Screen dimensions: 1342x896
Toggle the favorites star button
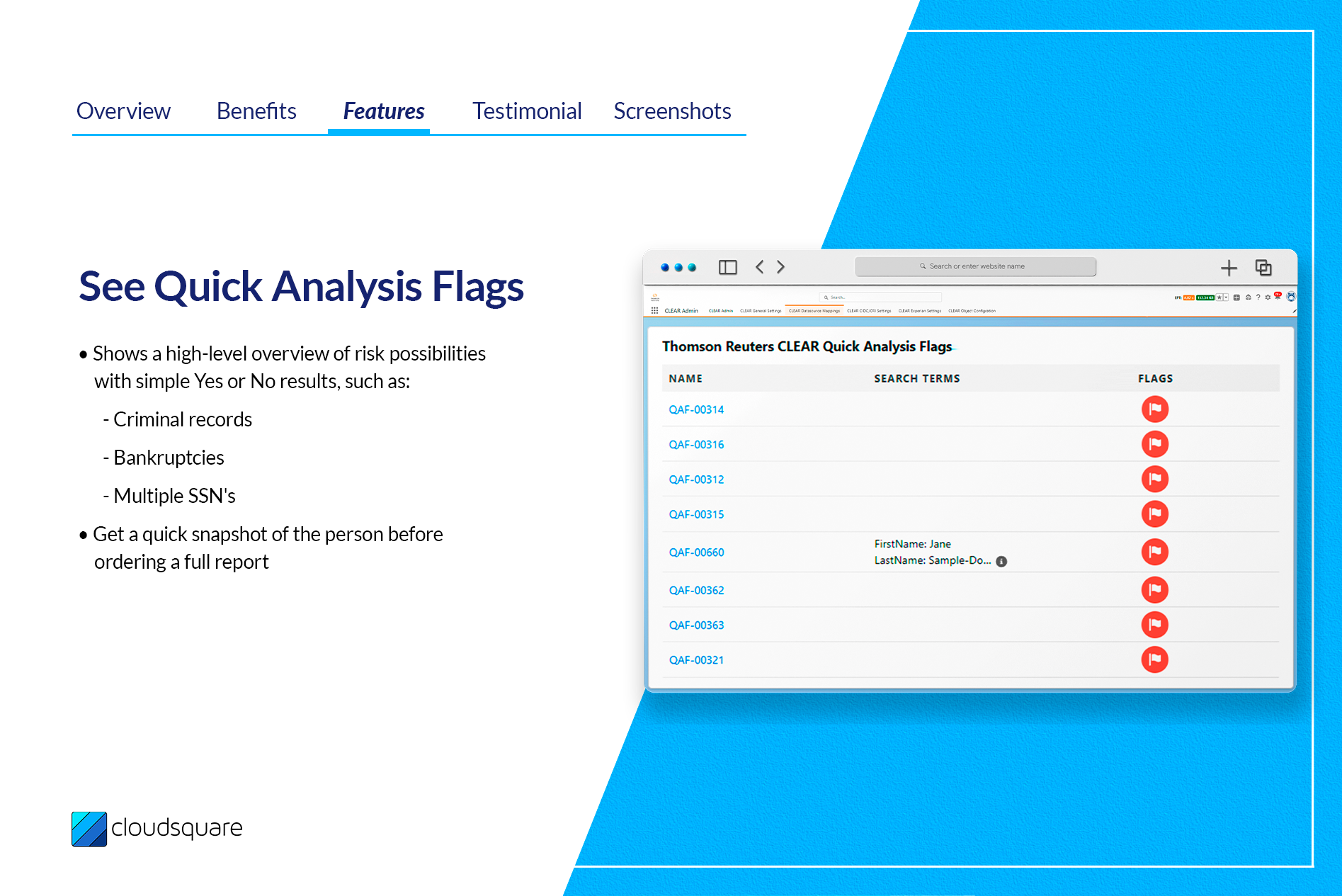coord(1219,297)
